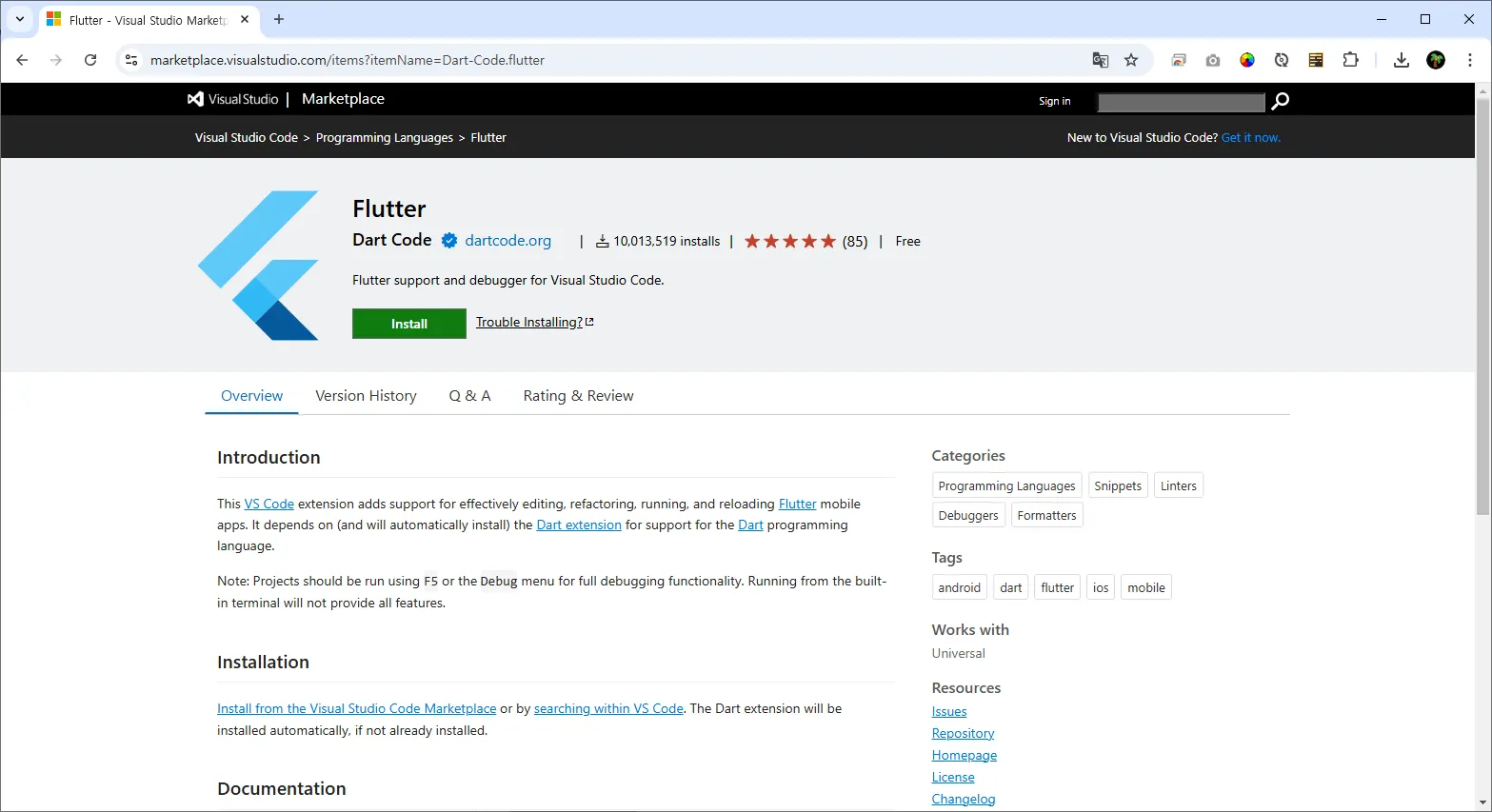Viewport: 1492px width, 812px height.
Task: Open the Changelog resource link
Action: tap(964, 800)
